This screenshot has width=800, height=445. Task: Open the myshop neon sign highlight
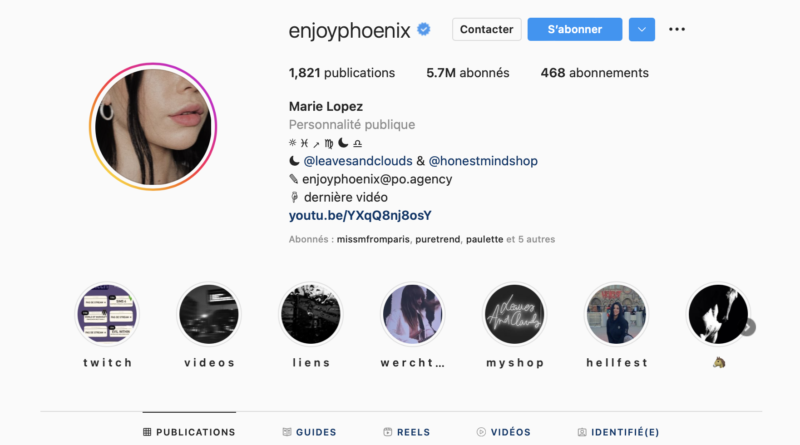(x=514, y=314)
